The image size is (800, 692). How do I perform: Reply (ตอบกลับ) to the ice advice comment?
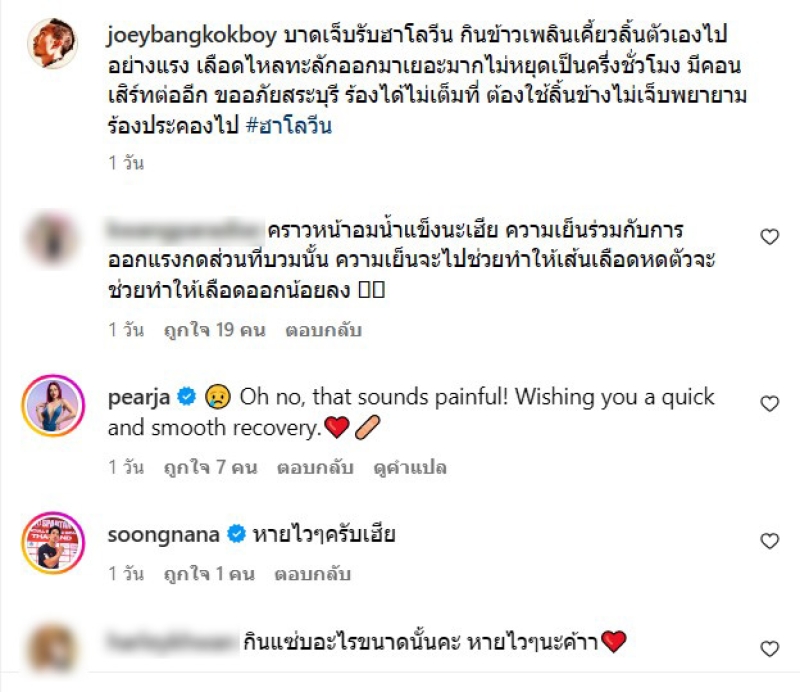[x=323, y=330]
